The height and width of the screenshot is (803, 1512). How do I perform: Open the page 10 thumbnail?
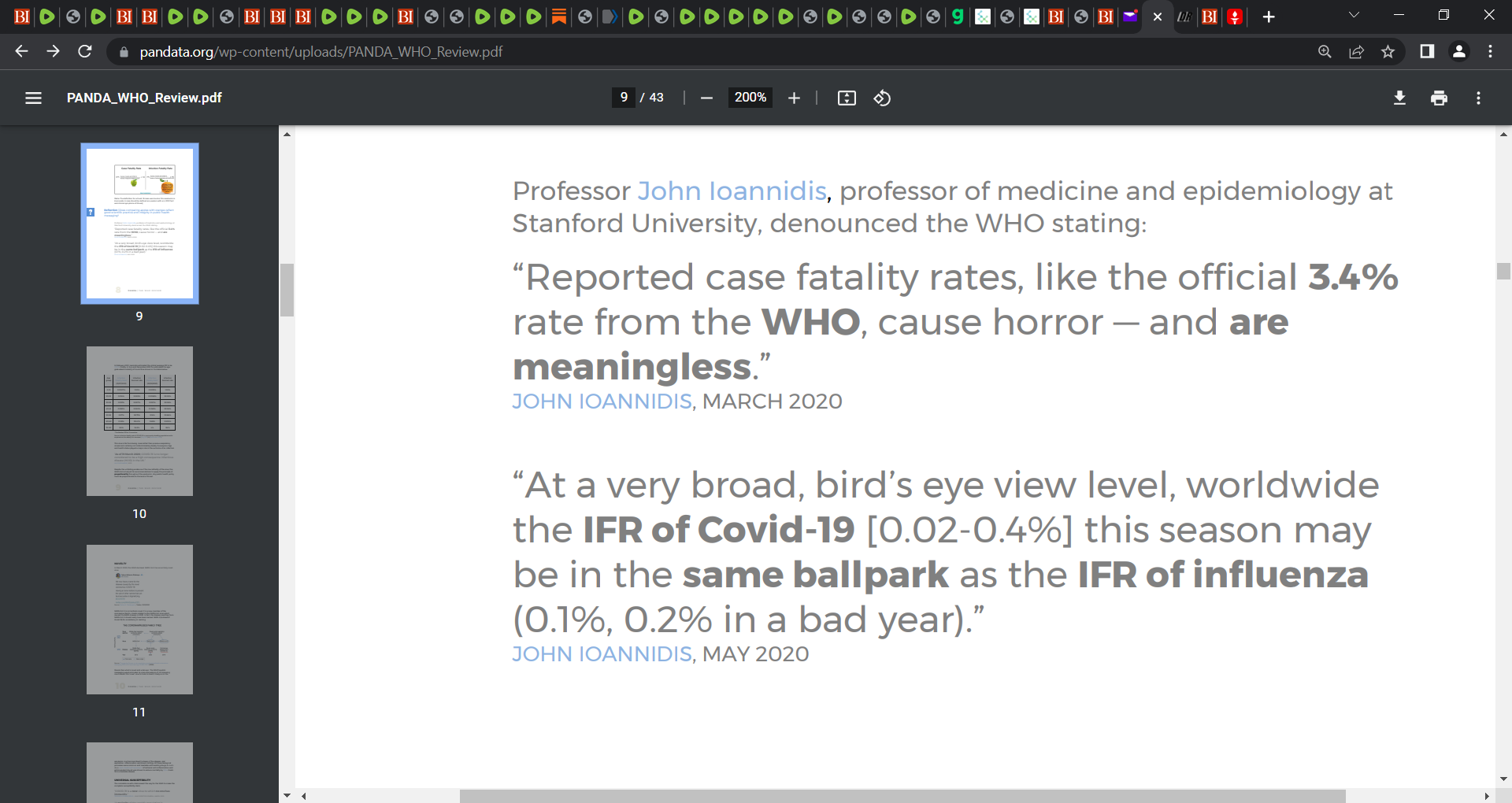click(139, 421)
